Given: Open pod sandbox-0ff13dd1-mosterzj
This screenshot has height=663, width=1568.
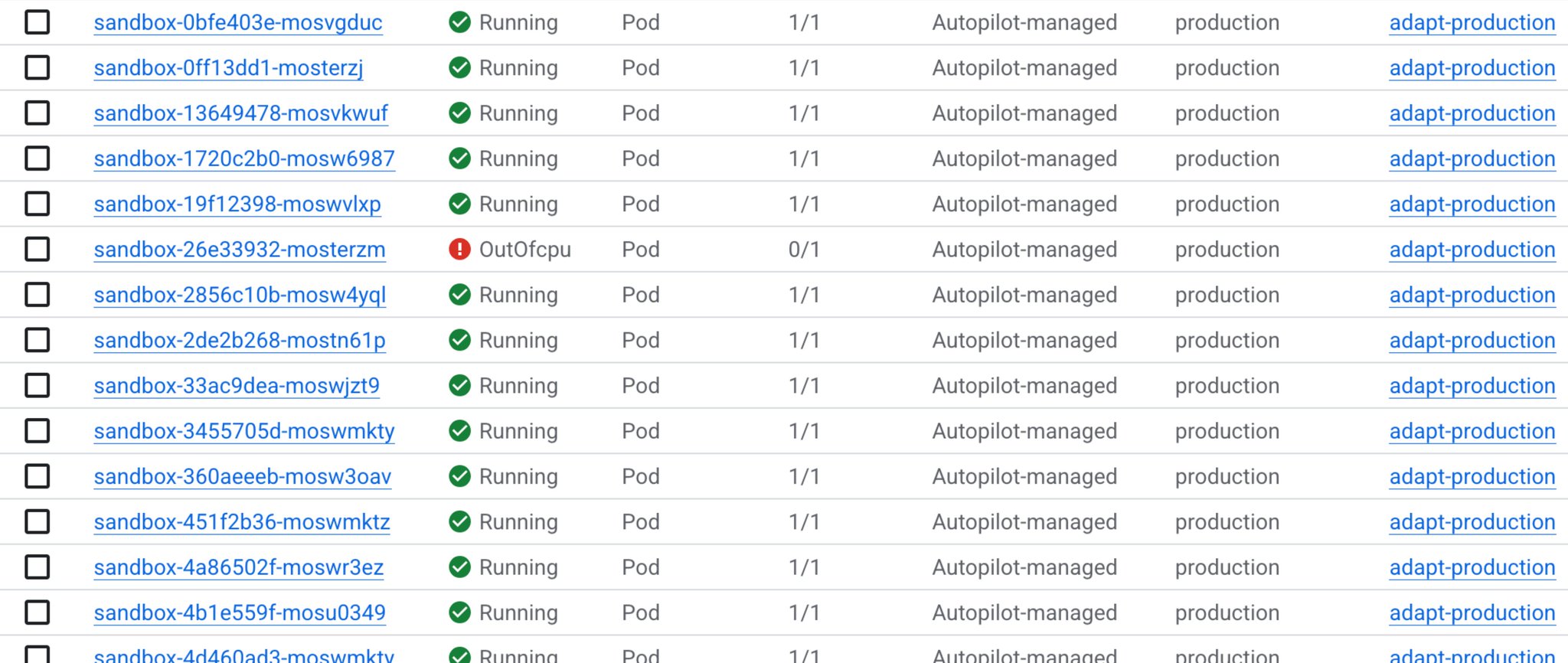Looking at the screenshot, I should coord(228,68).
